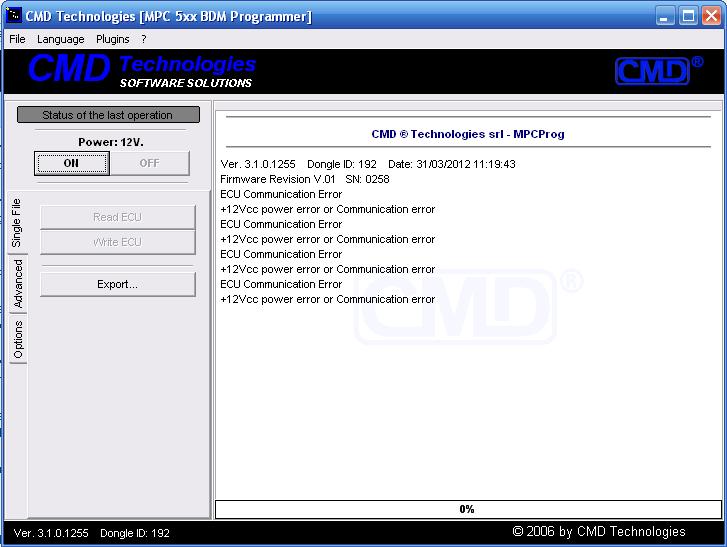The width and height of the screenshot is (727, 547).
Task: Click the Read ECU button
Action: click(x=117, y=217)
